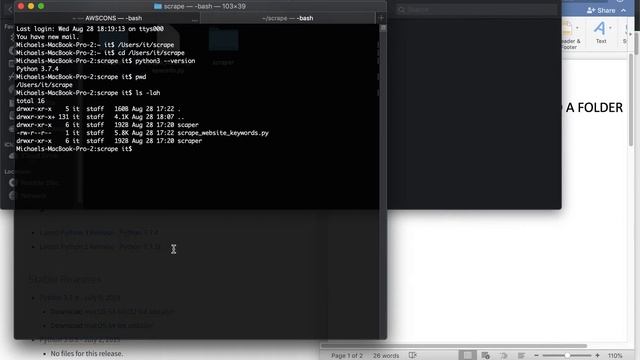Click 'total 16' line in Terminal
This screenshot has width=640, height=360.
pyautogui.click(x=30, y=100)
